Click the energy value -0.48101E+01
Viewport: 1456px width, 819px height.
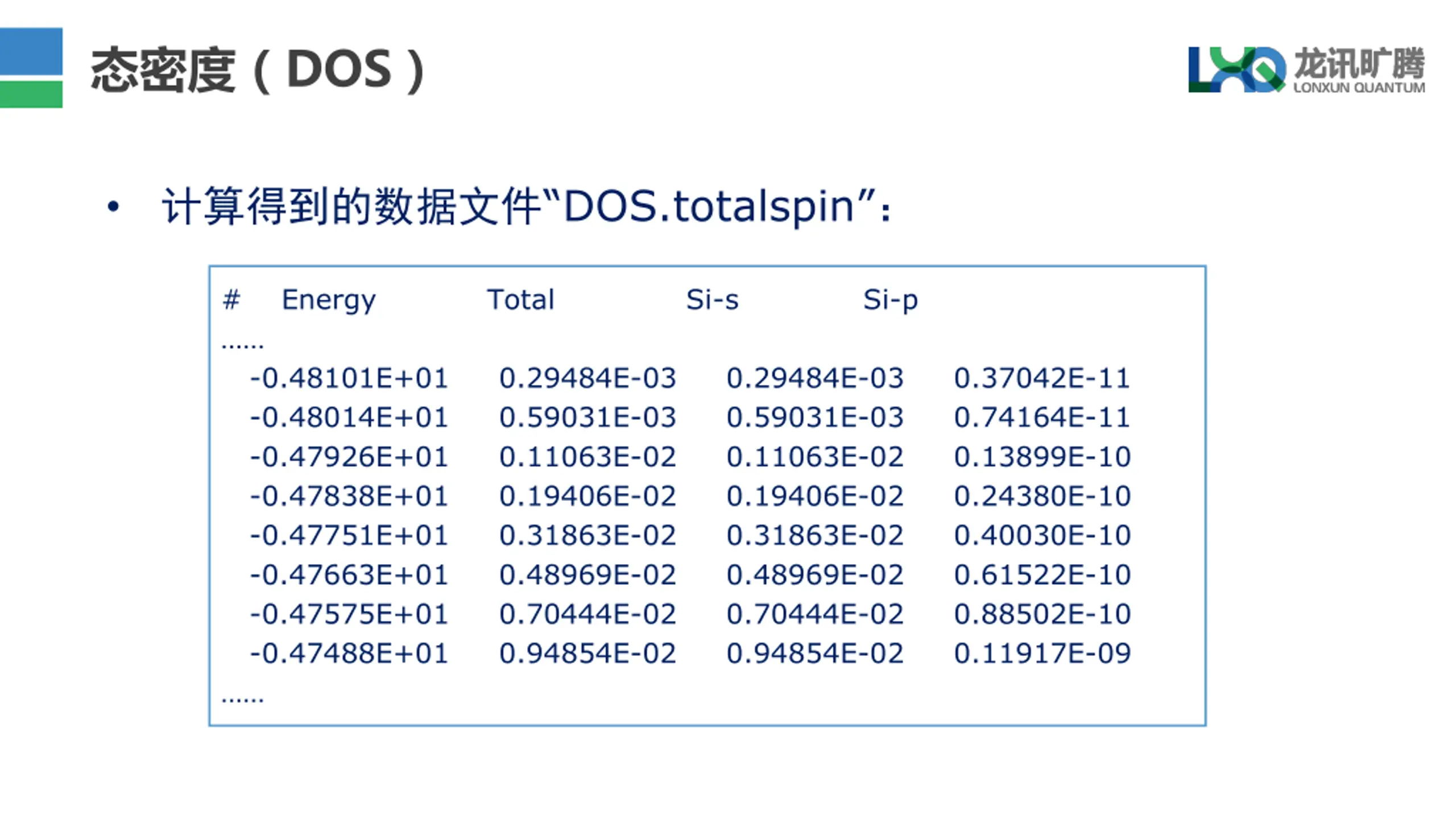[x=349, y=378]
